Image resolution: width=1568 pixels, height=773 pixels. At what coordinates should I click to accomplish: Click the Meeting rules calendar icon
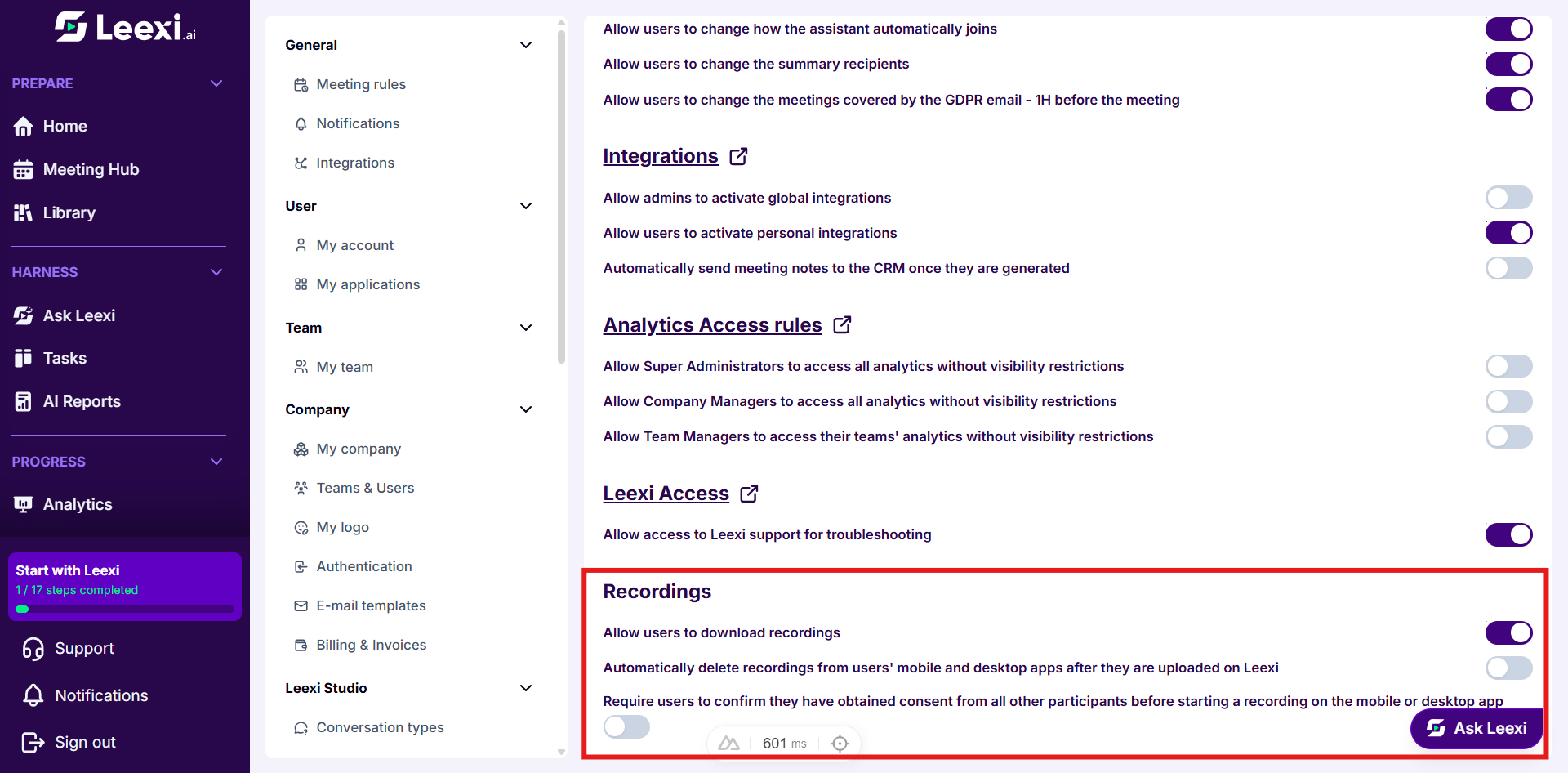pos(301,85)
